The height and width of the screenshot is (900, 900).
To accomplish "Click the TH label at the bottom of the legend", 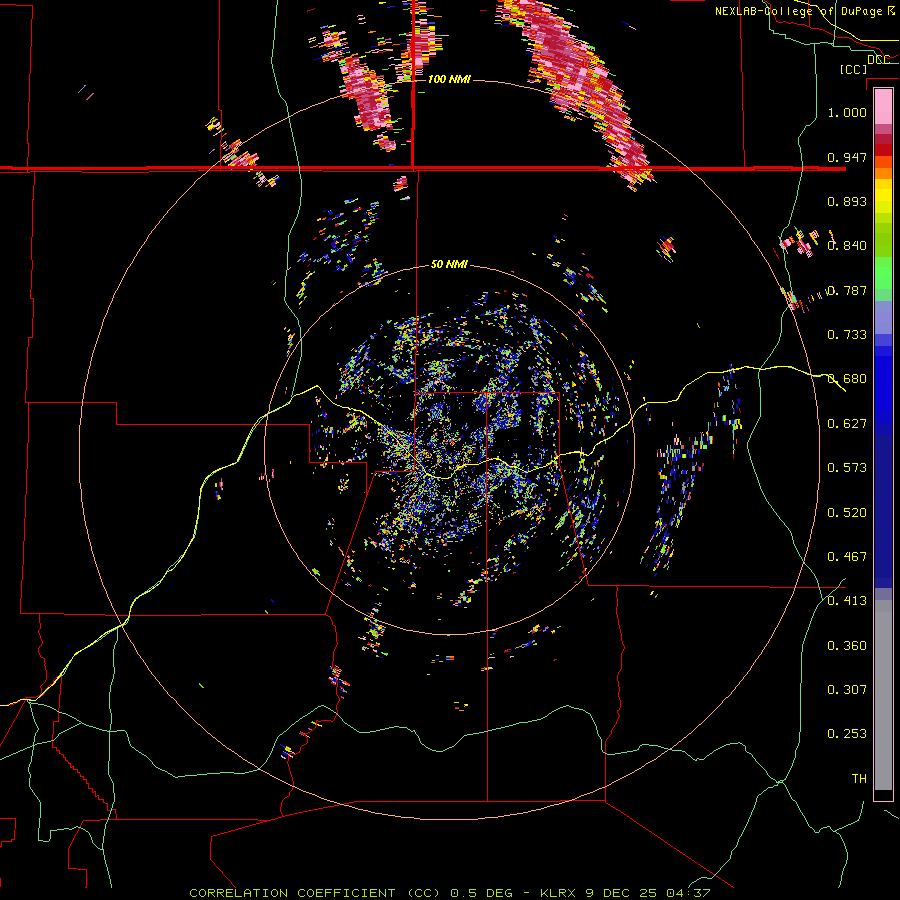I will point(859,779).
